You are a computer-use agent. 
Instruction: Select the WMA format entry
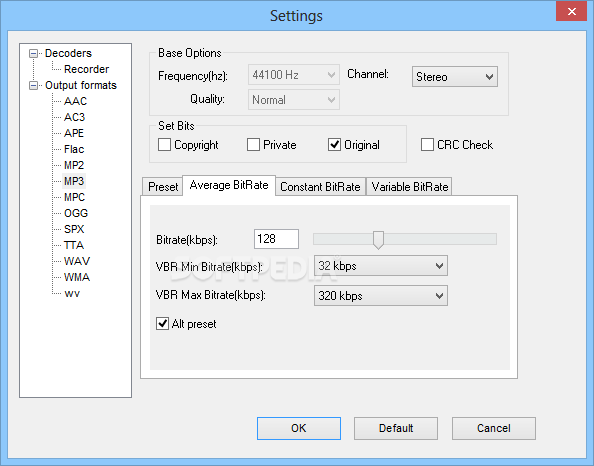click(x=77, y=277)
